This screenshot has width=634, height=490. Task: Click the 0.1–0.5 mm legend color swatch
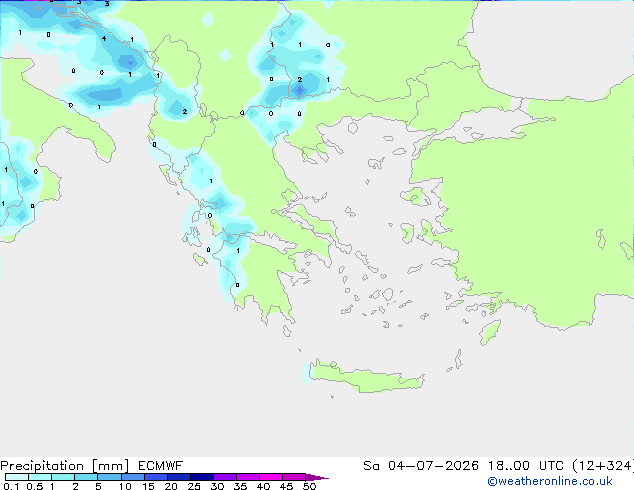[17, 477]
